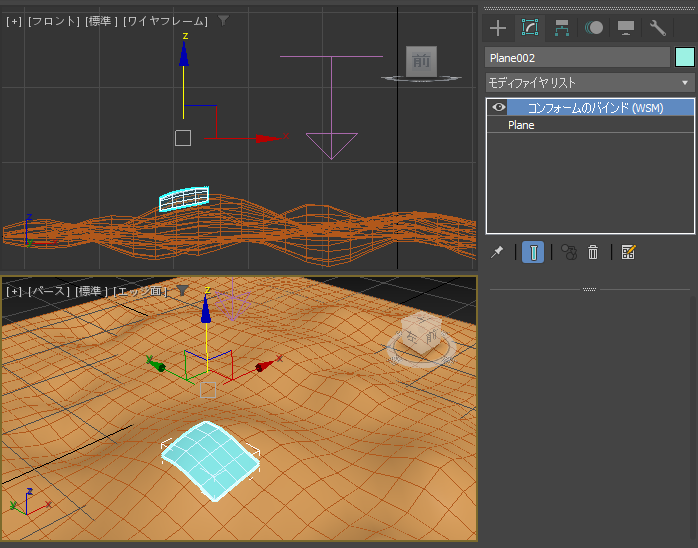
Task: Click [+] menu in perspective viewport
Action: tap(14, 292)
